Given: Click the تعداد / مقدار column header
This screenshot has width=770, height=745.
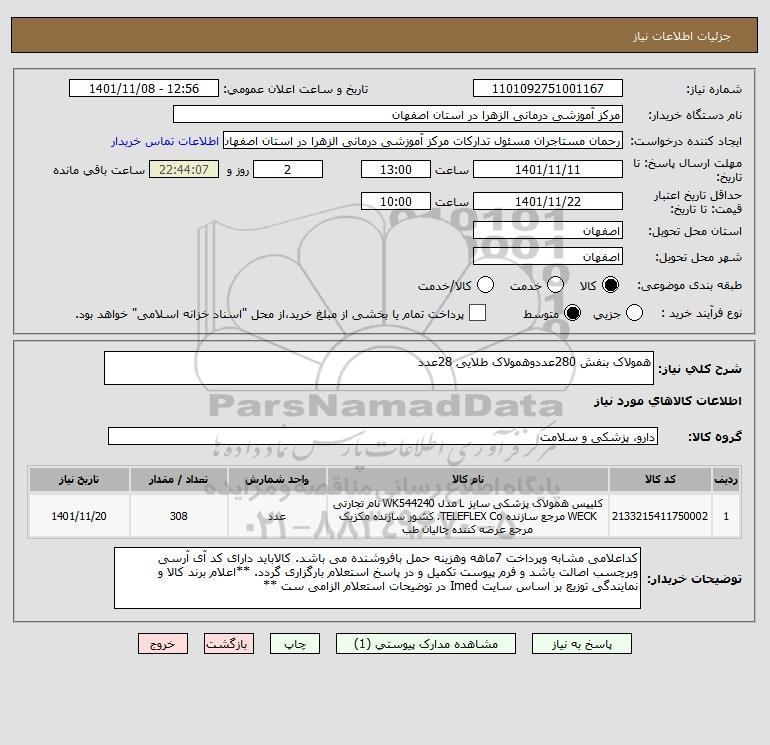Looking at the screenshot, I should [179, 479].
